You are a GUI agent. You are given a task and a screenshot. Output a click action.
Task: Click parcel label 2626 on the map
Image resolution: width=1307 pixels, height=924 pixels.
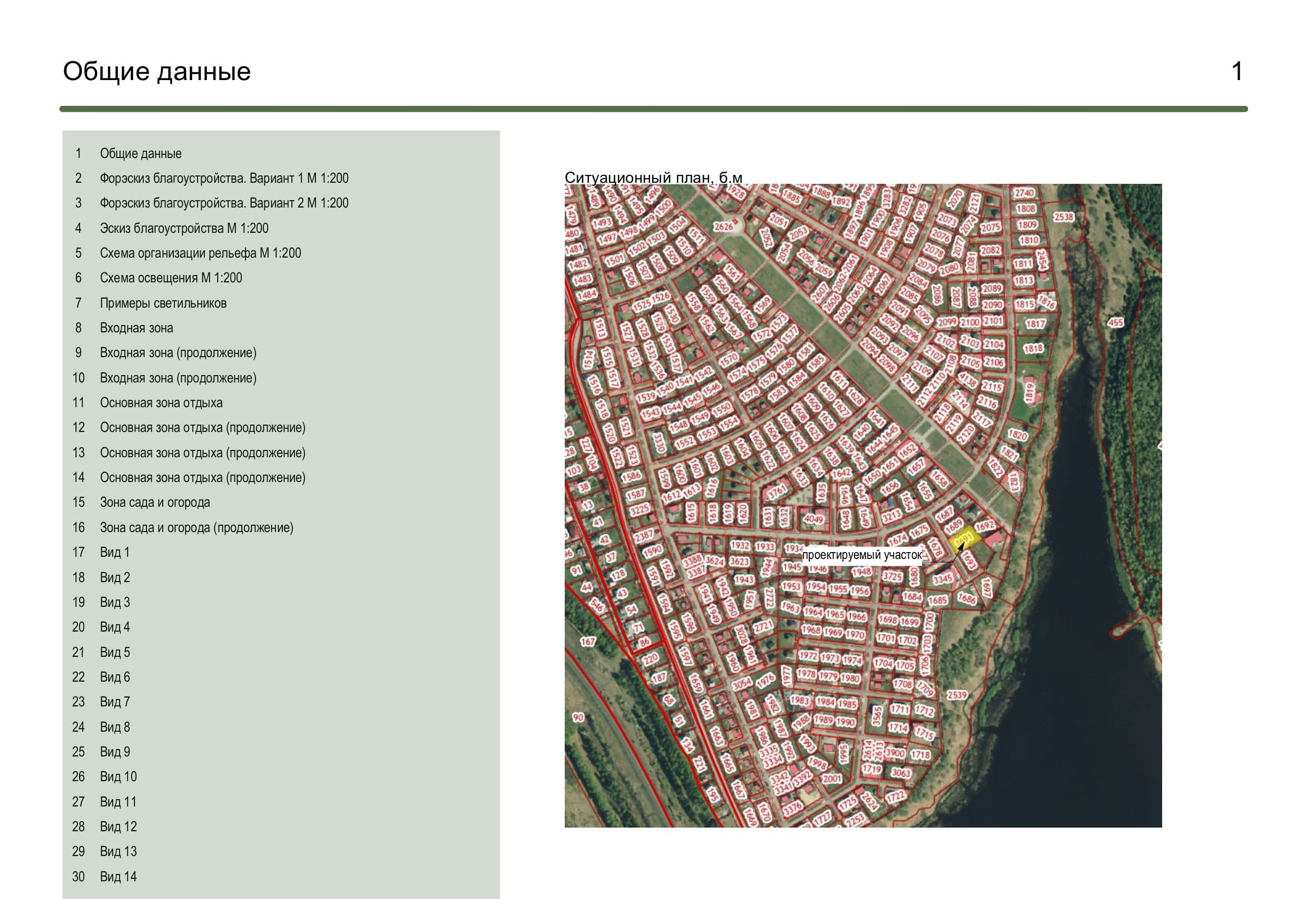click(723, 227)
